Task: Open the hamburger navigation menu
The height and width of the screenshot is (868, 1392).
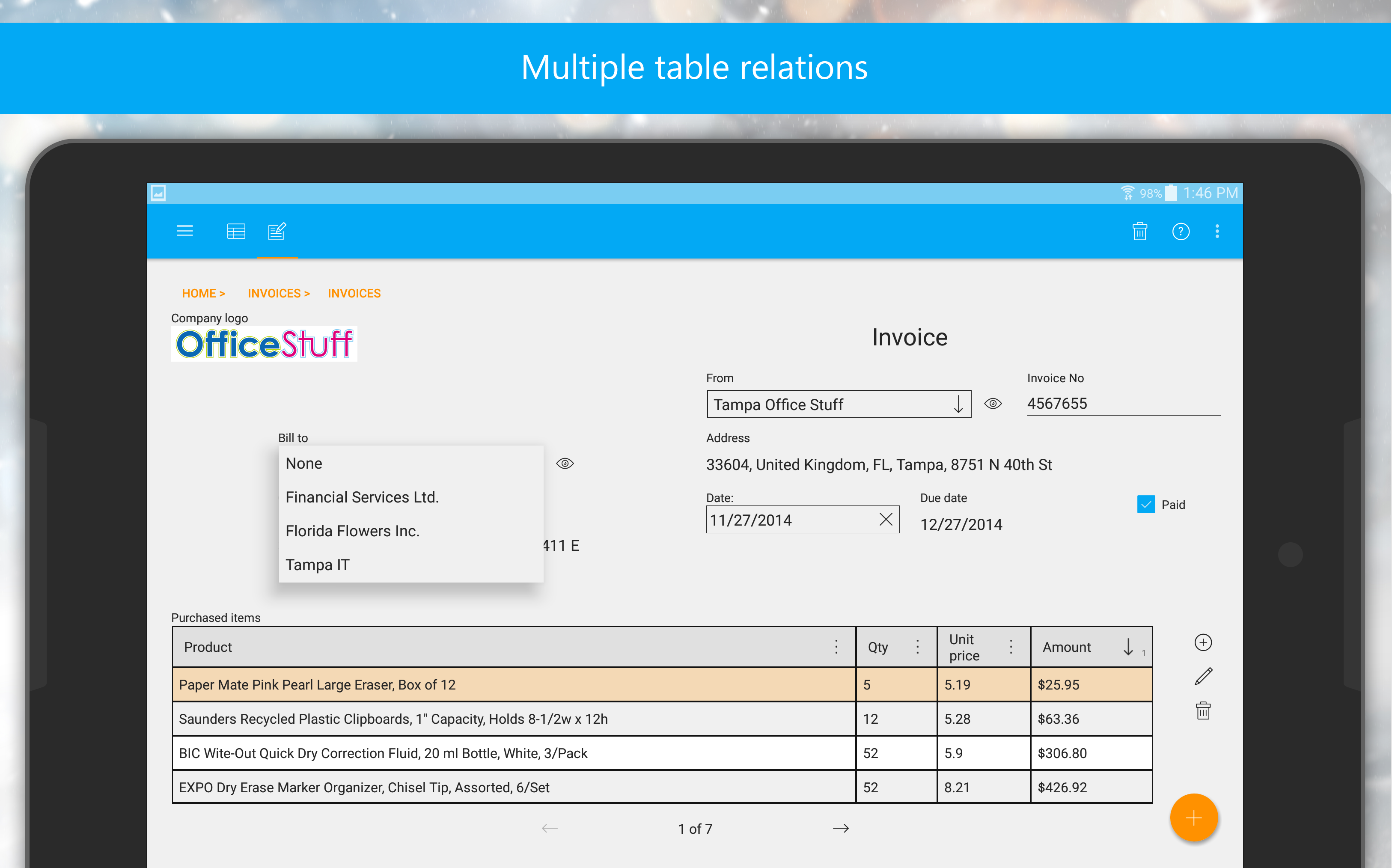Action: pyautogui.click(x=185, y=232)
